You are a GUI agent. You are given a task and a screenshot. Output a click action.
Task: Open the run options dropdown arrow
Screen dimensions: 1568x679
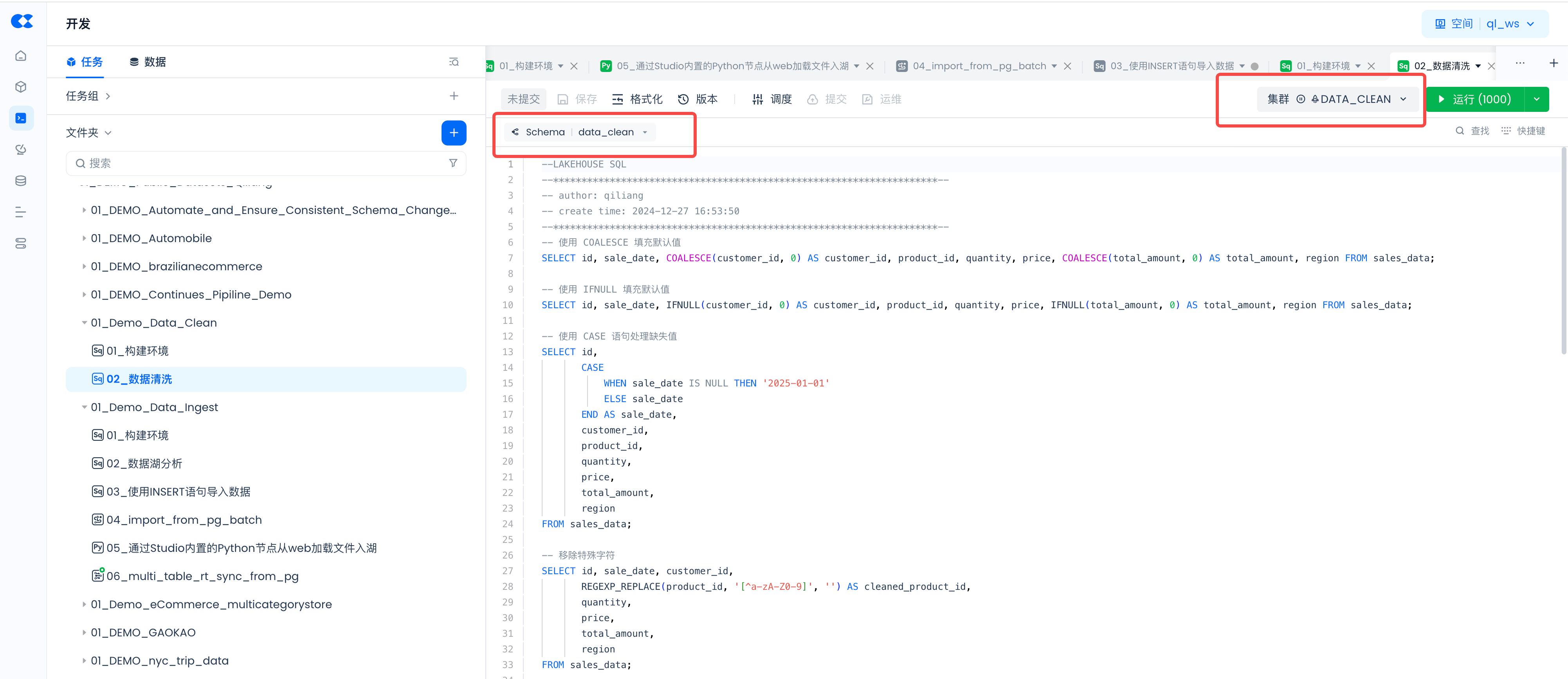tap(1536, 99)
